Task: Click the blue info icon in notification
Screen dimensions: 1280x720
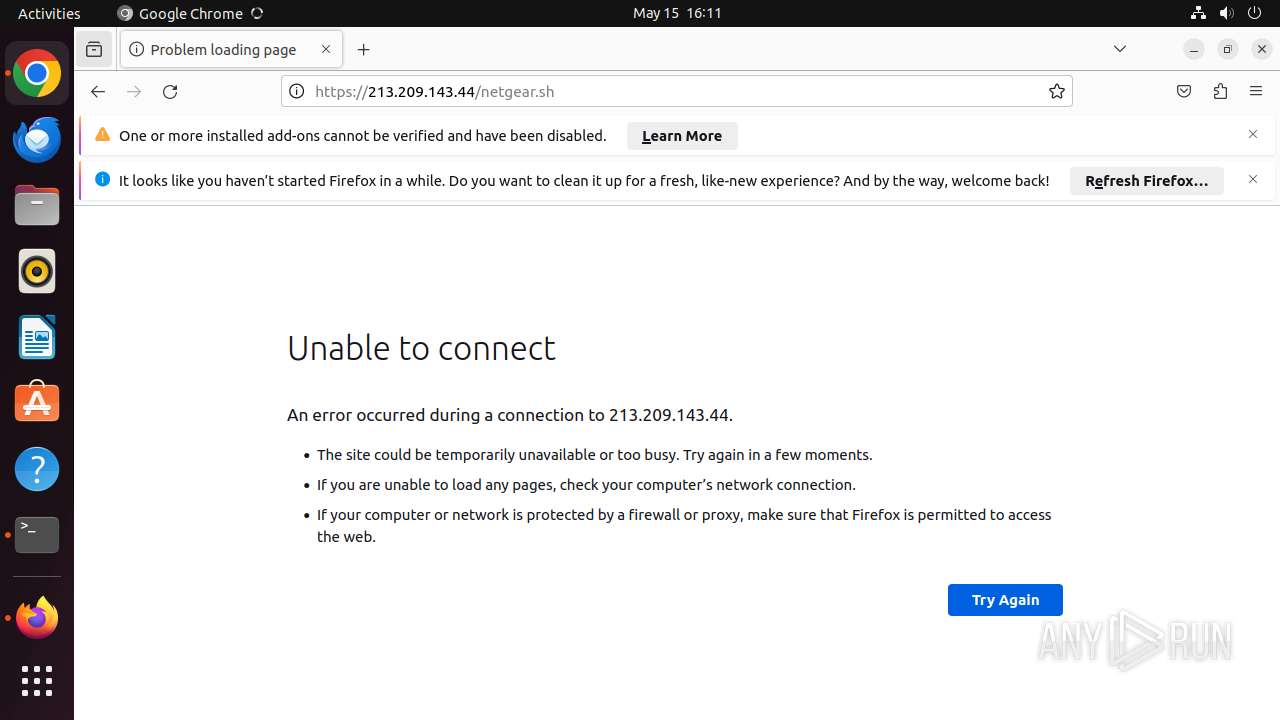Action: click(102, 179)
